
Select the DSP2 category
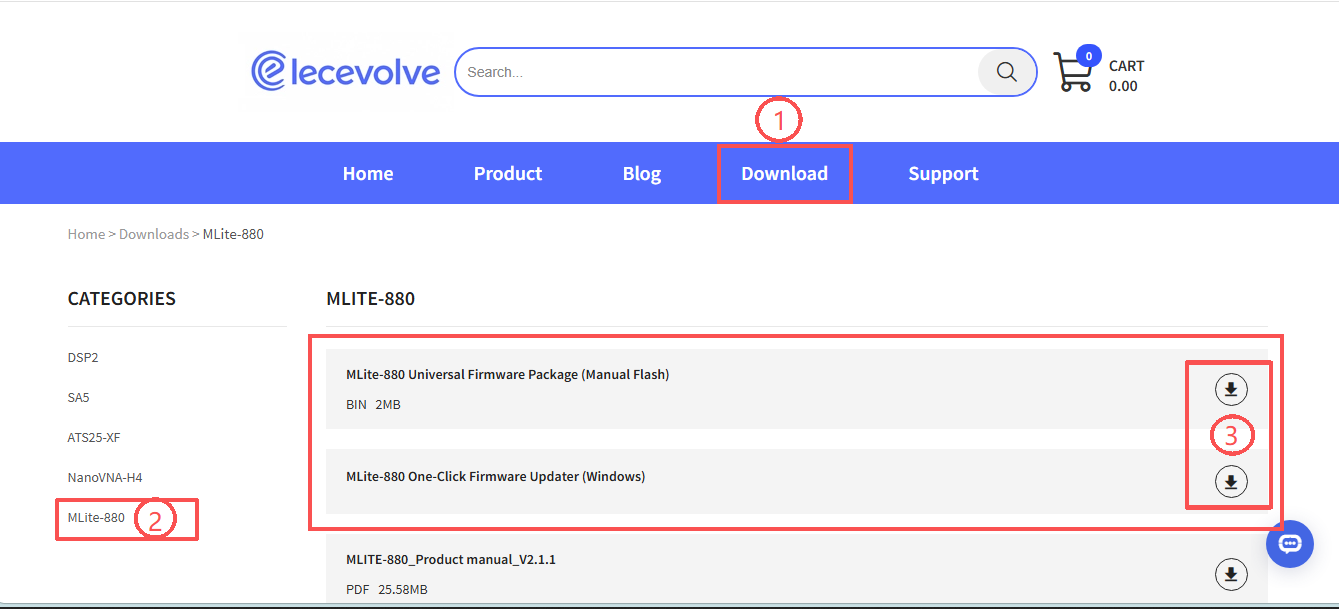(83, 357)
